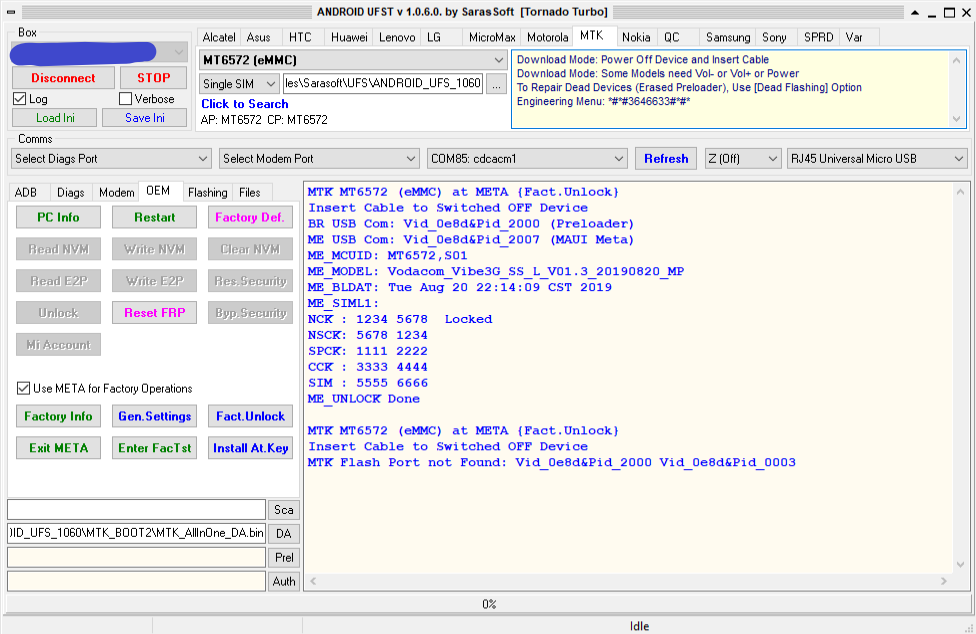The width and height of the screenshot is (976, 634).
Task: Select the Modem tab
Action: pos(116,193)
